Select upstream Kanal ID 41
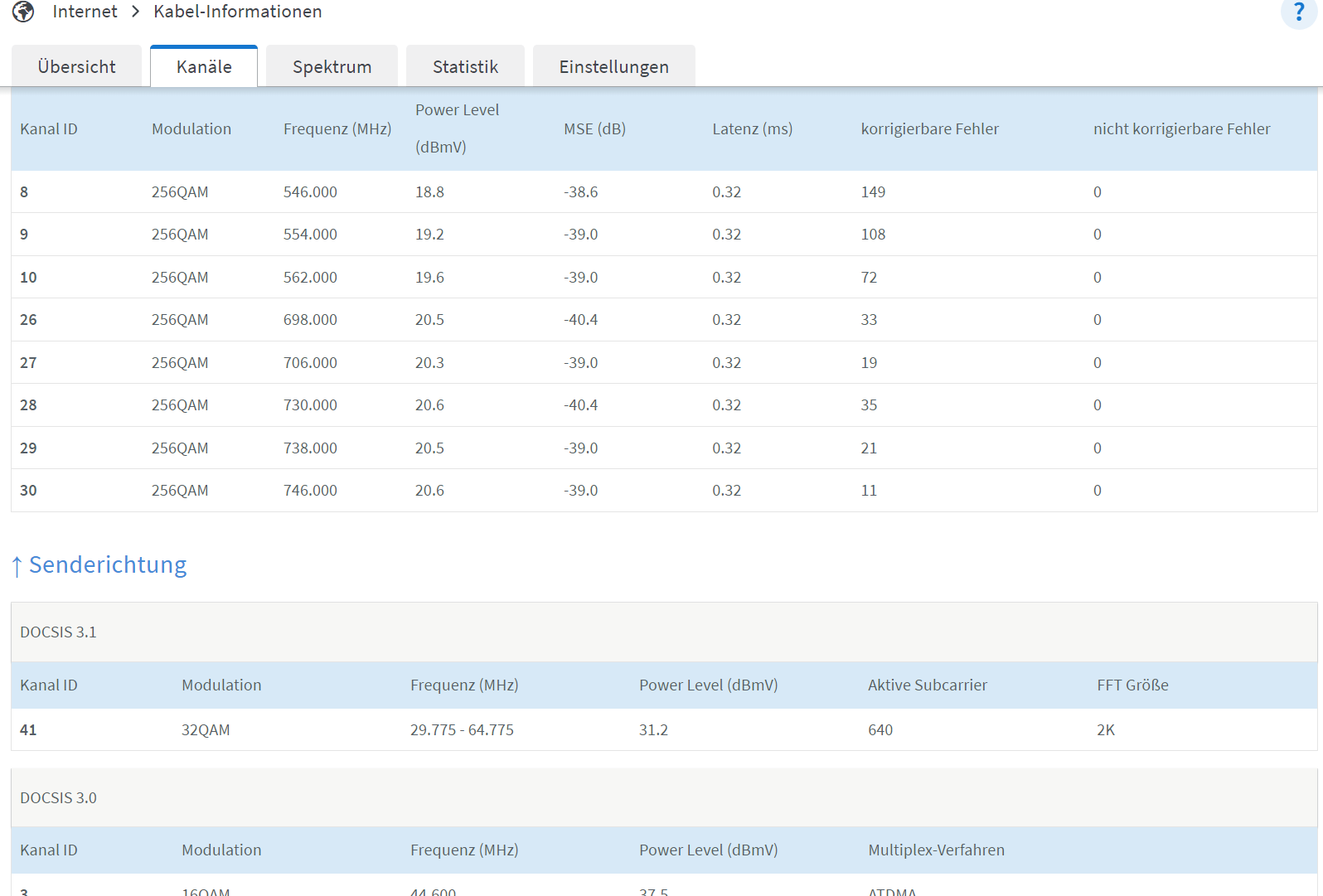1323x896 pixels. coord(28,729)
